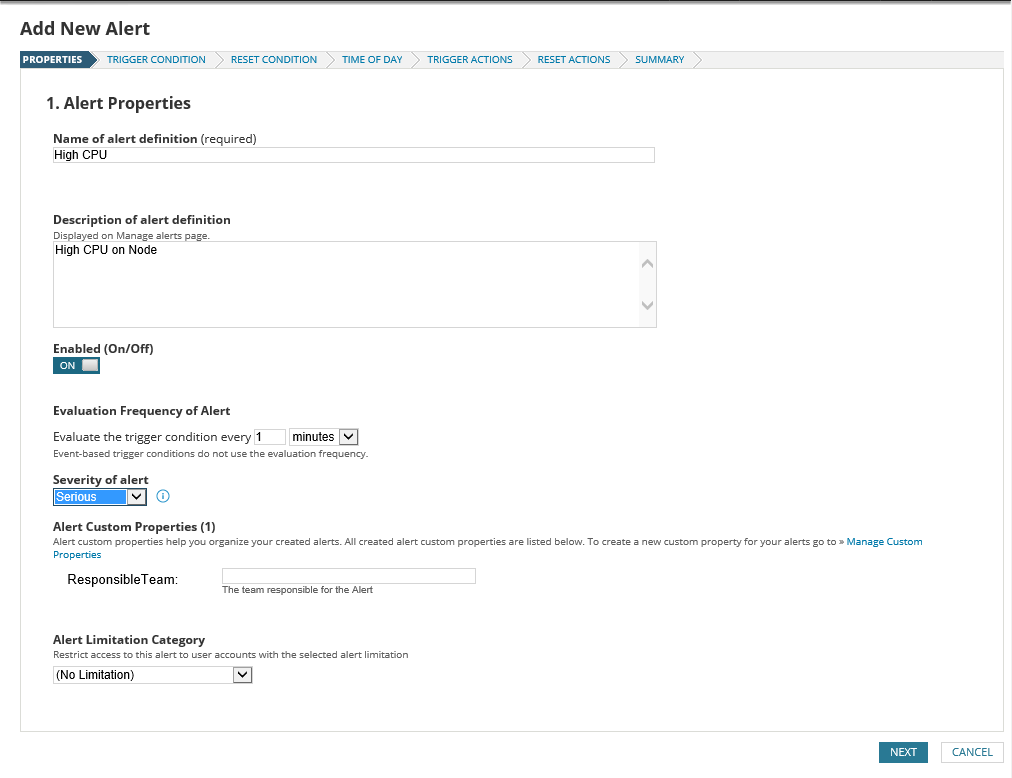The height and width of the screenshot is (778, 1012).
Task: Open the Time of Day step
Action: 372,60
